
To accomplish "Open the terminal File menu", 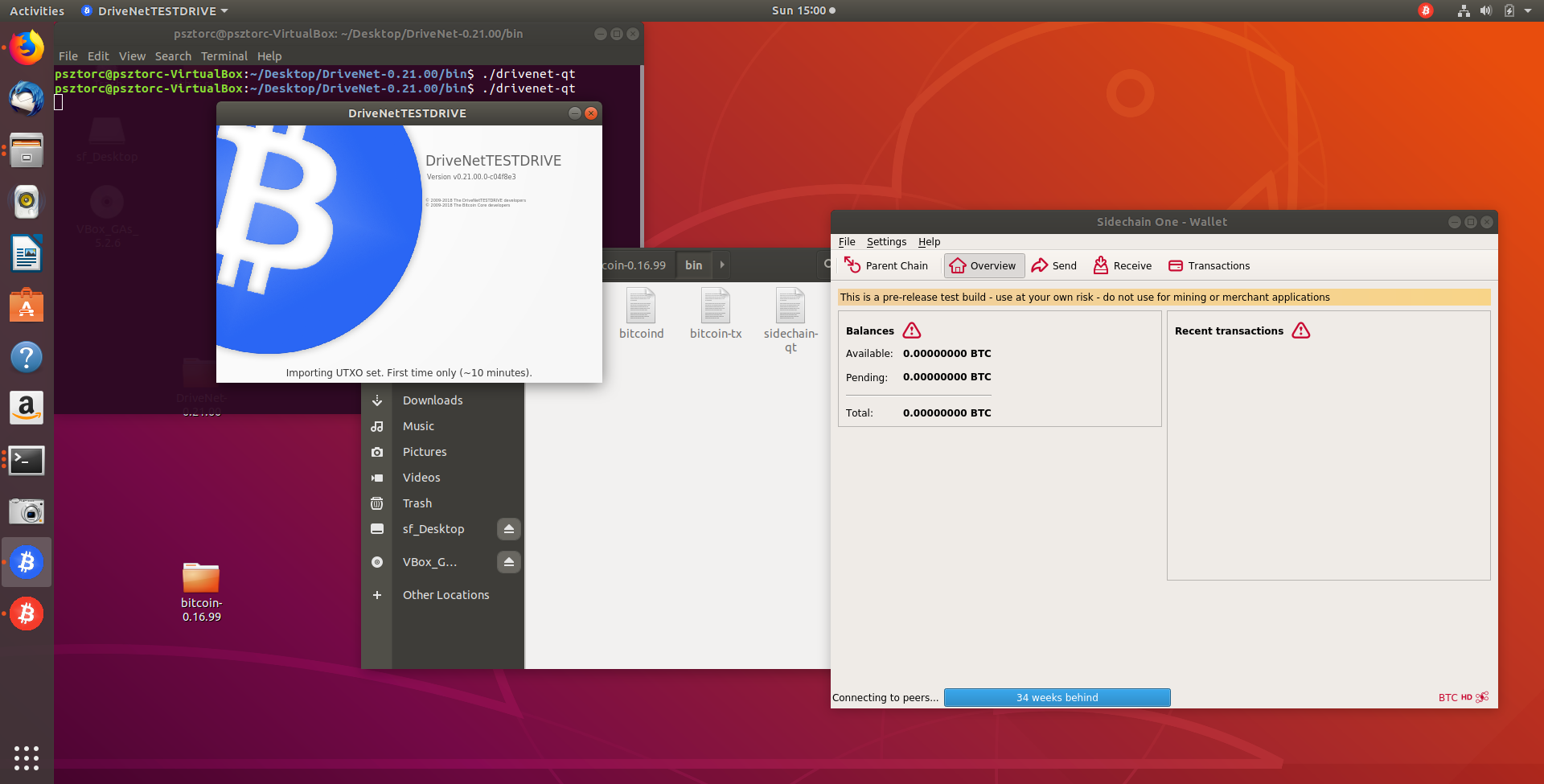I will coord(68,56).
